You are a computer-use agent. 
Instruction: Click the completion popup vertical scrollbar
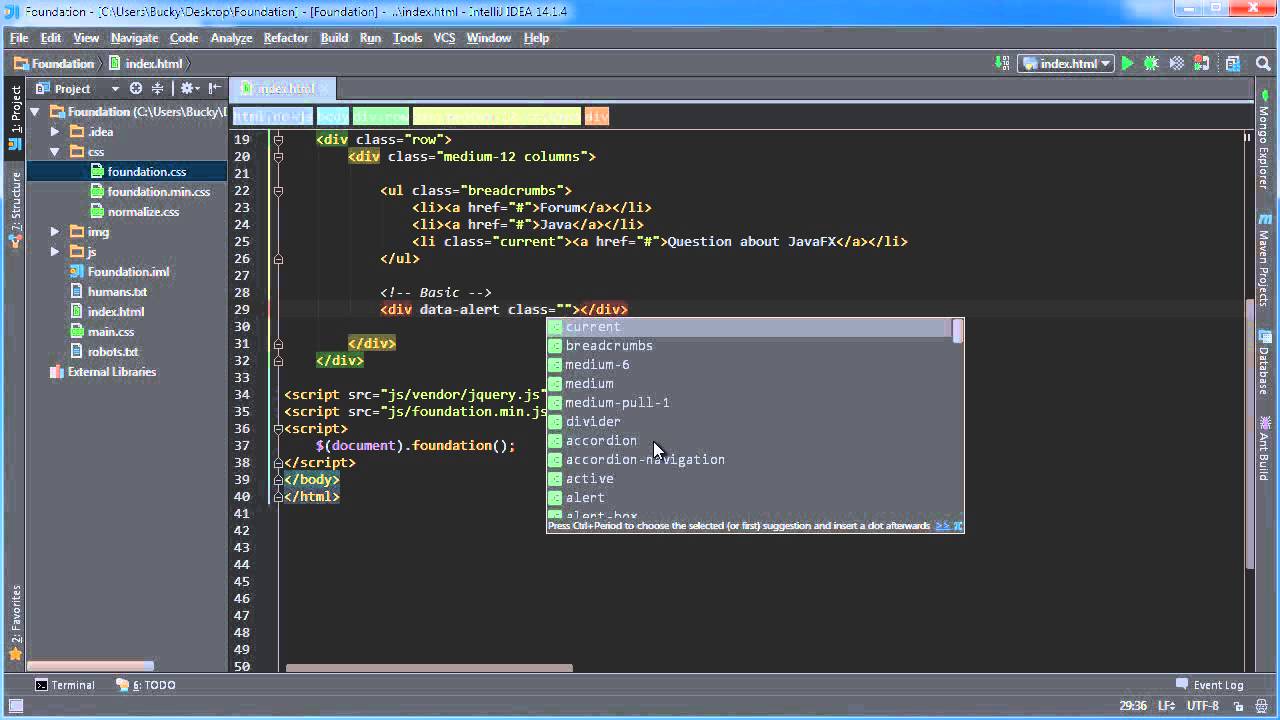(957, 331)
